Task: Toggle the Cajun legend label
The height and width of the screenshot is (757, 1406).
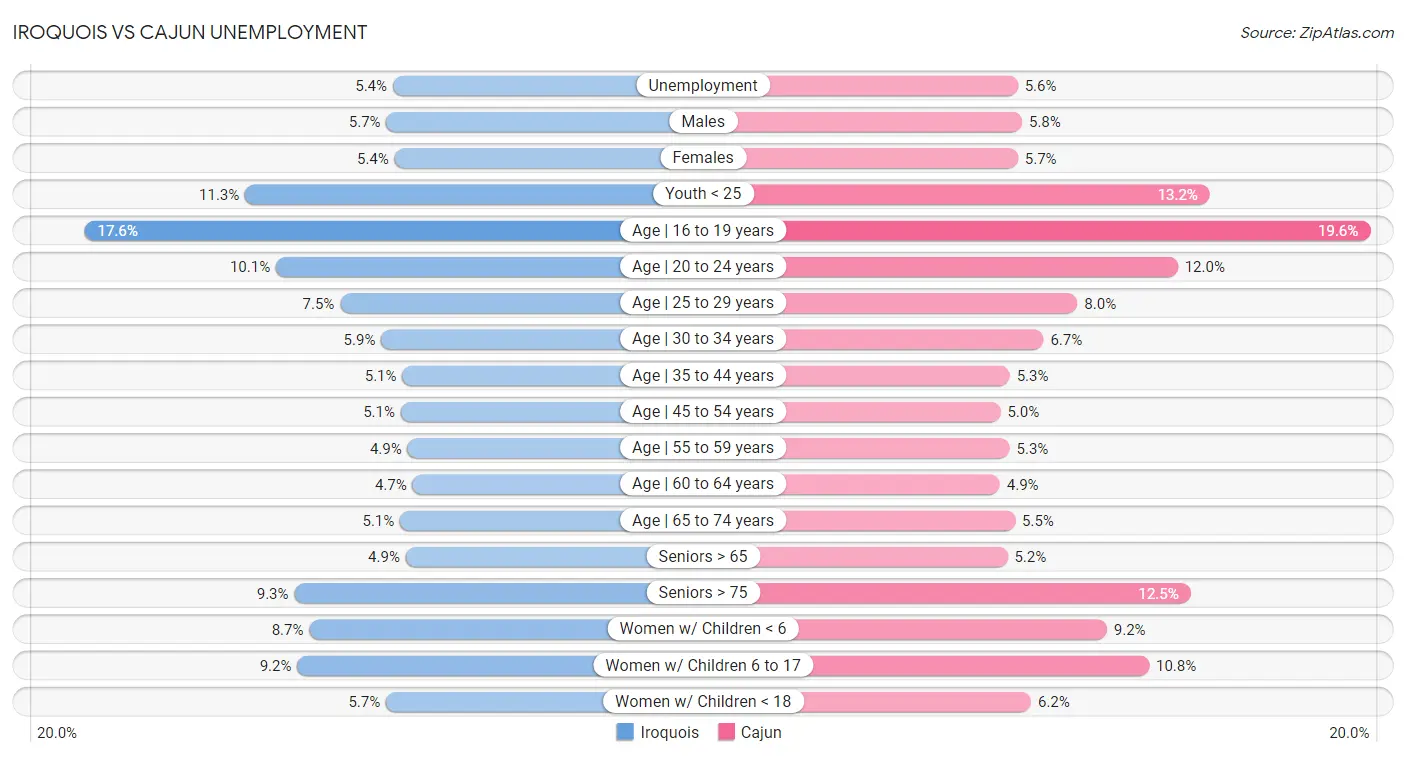Action: tap(761, 732)
